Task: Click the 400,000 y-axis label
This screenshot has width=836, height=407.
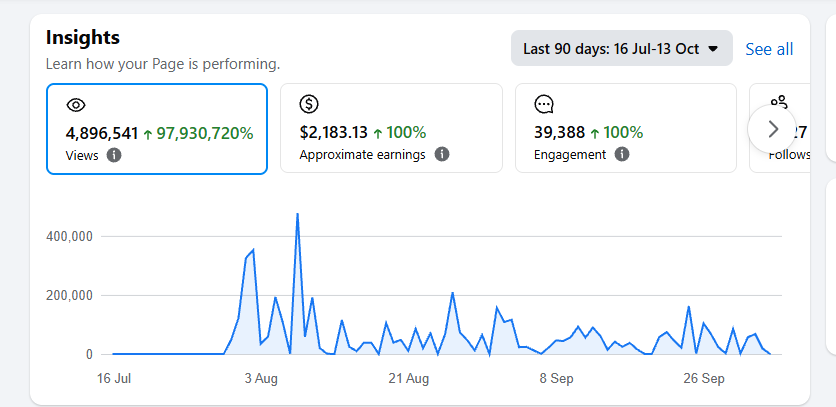Action: click(70, 236)
